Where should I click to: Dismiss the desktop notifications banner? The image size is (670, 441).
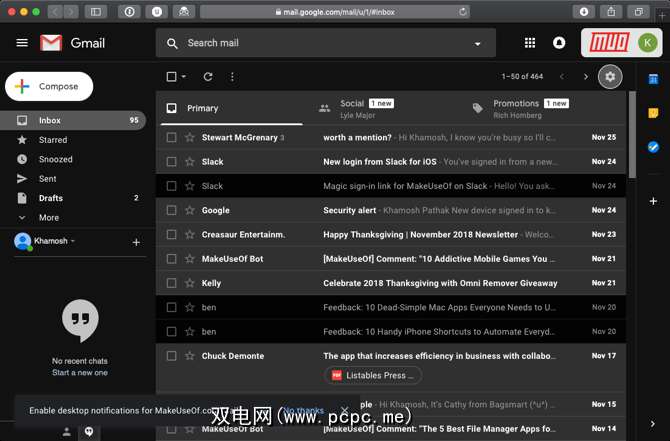344,410
